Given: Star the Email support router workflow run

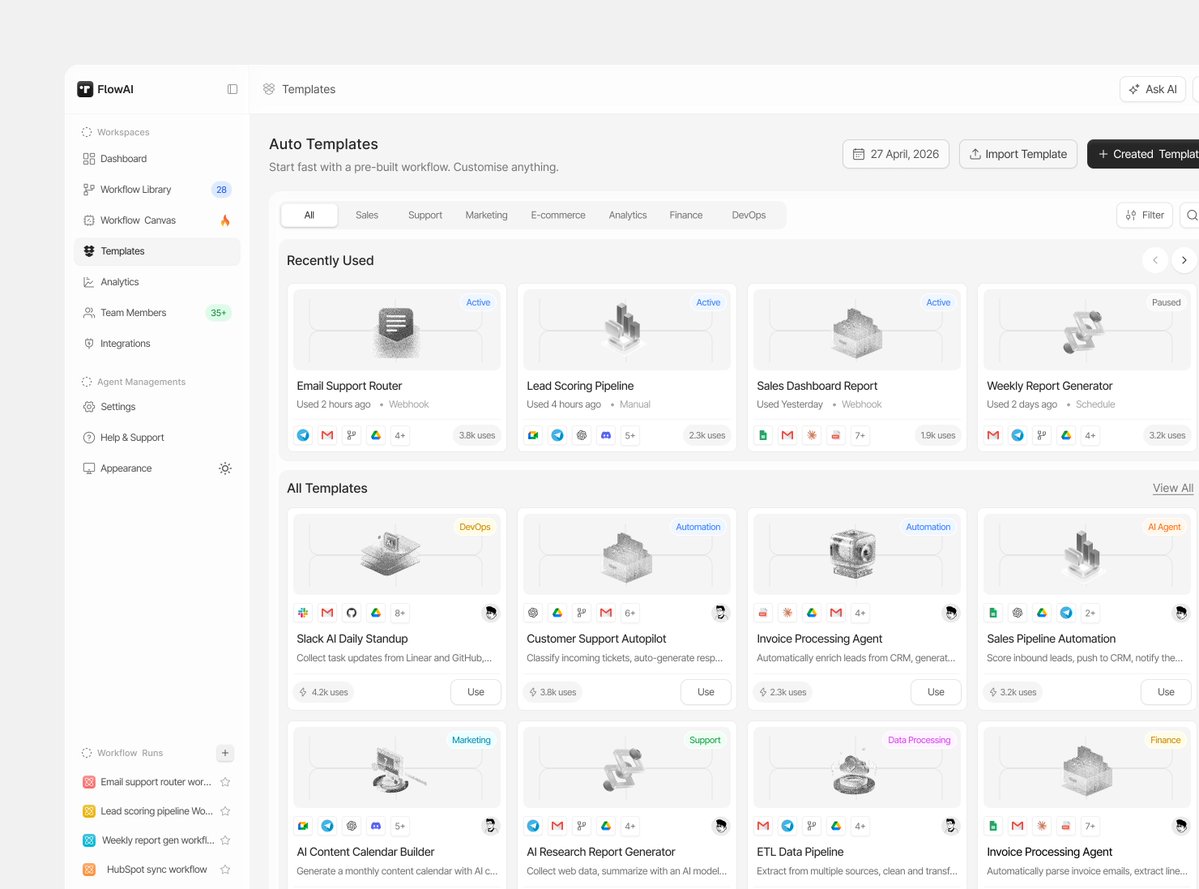Looking at the screenshot, I should tap(226, 782).
